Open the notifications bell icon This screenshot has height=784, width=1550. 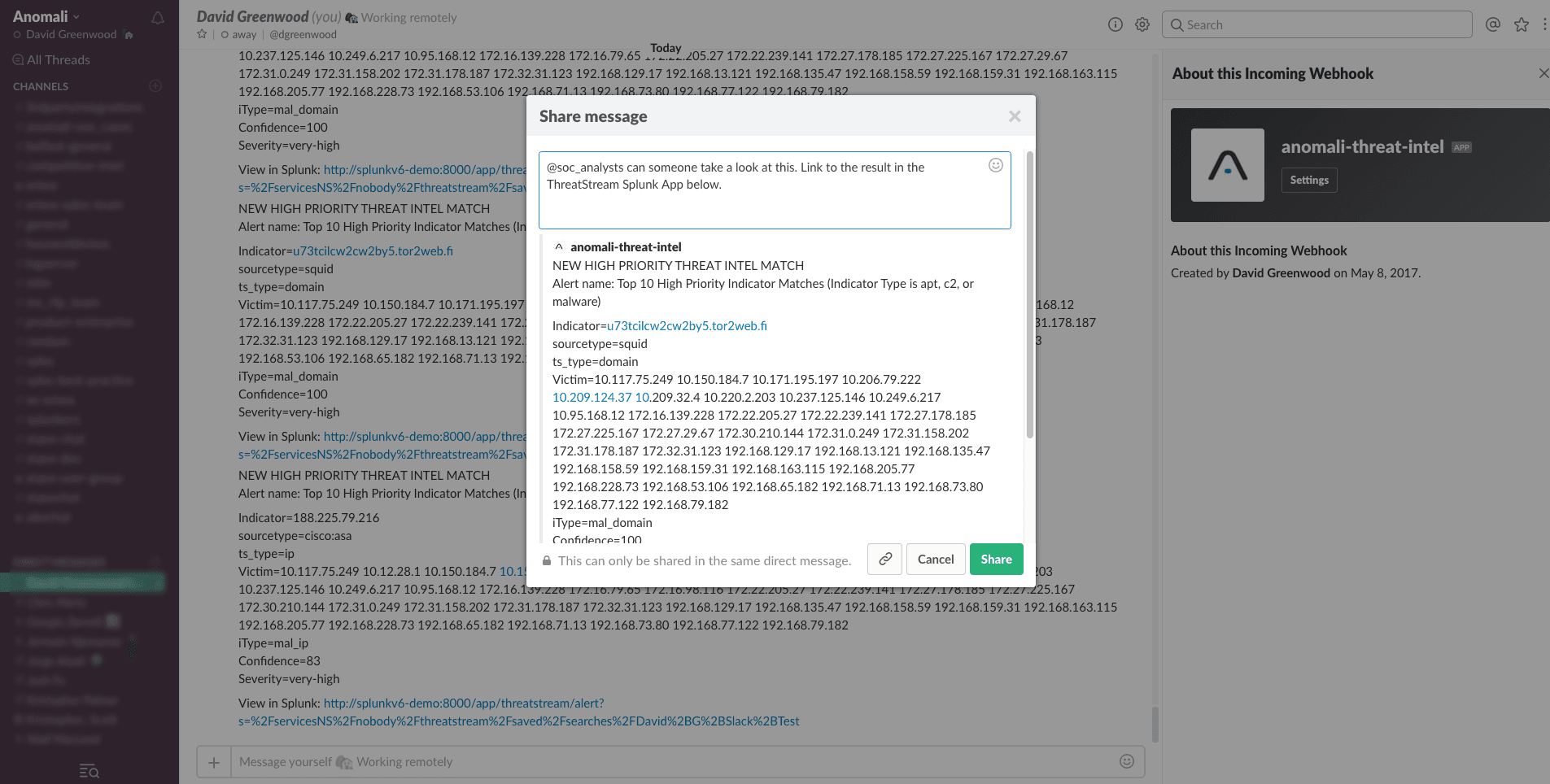(x=157, y=17)
